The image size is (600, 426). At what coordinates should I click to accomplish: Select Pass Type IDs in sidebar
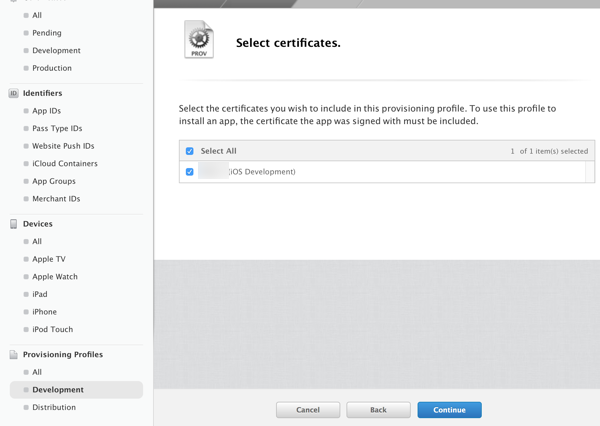[57, 129]
